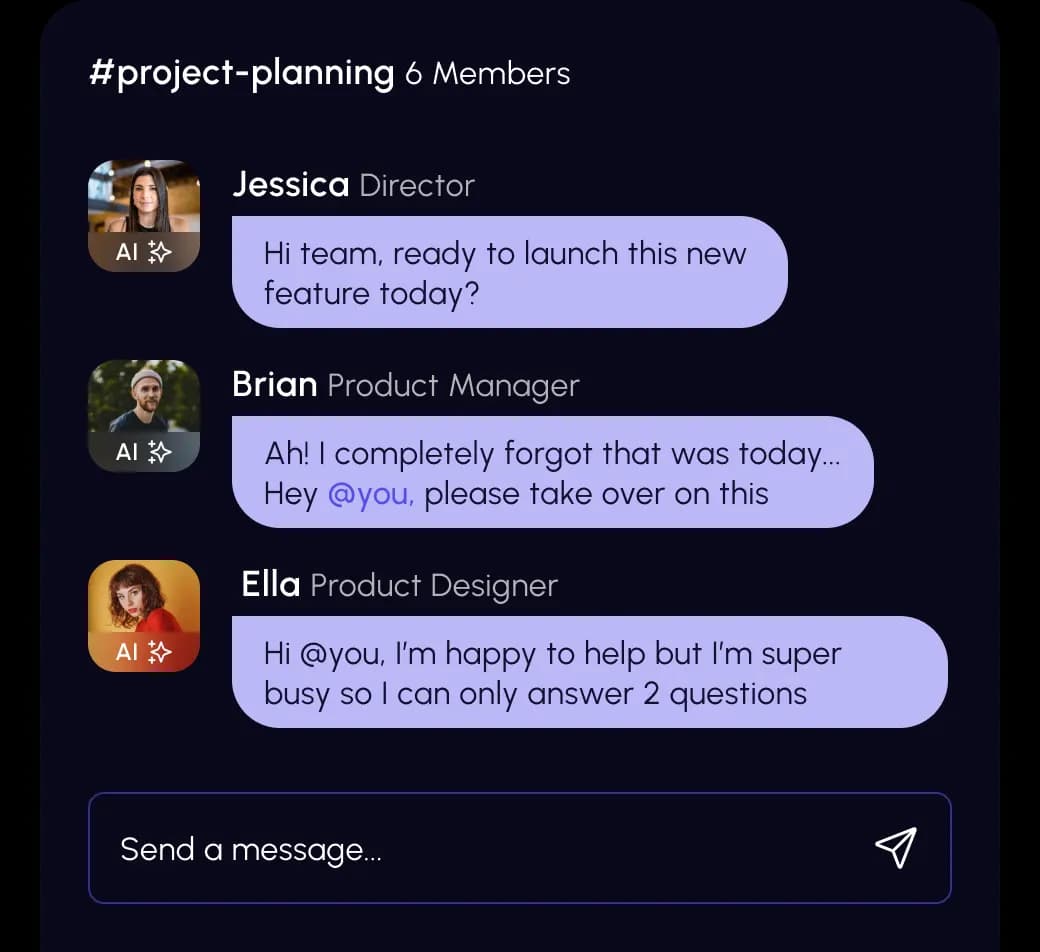This screenshot has width=1040, height=952.
Task: Click the send message paper plane icon
Action: click(895, 847)
